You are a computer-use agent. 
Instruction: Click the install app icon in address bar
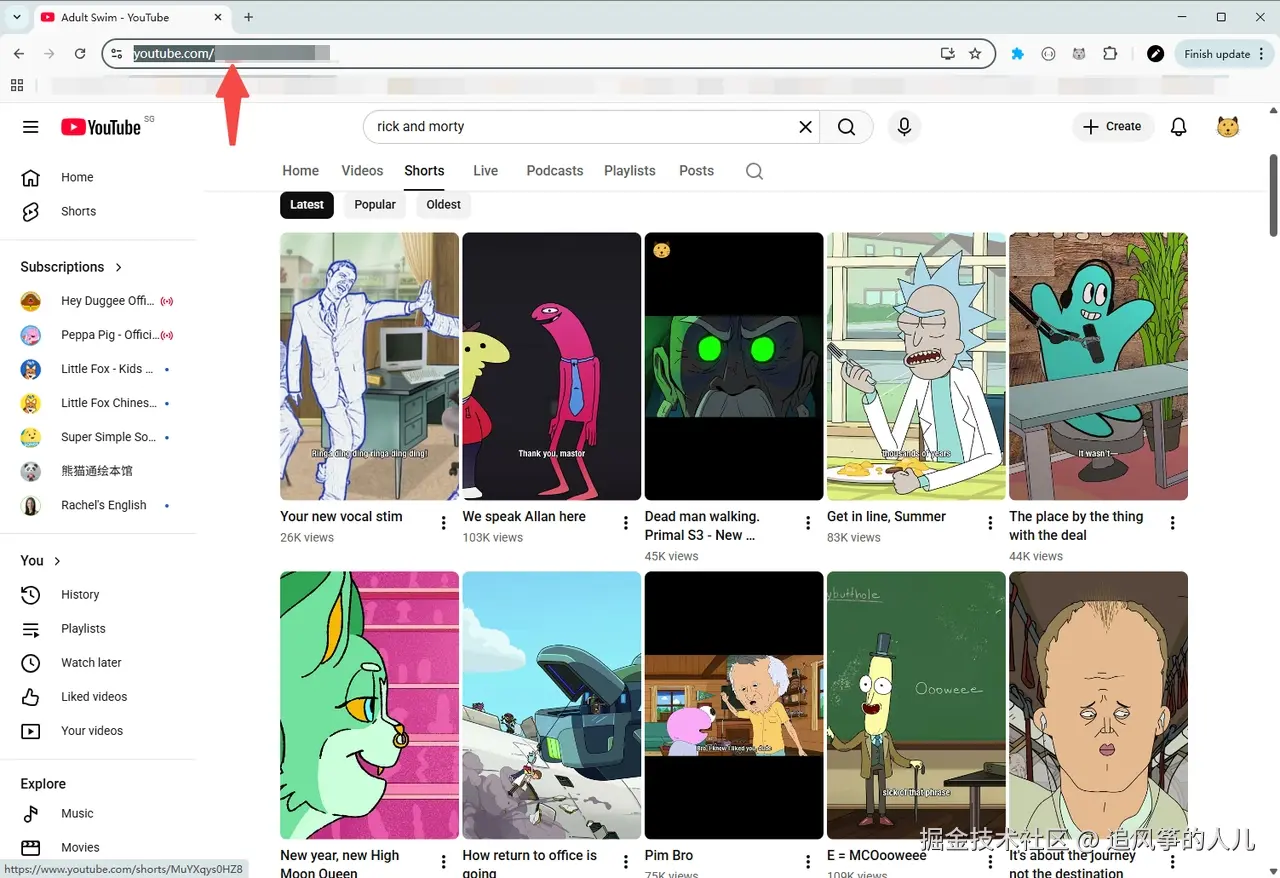click(x=947, y=54)
